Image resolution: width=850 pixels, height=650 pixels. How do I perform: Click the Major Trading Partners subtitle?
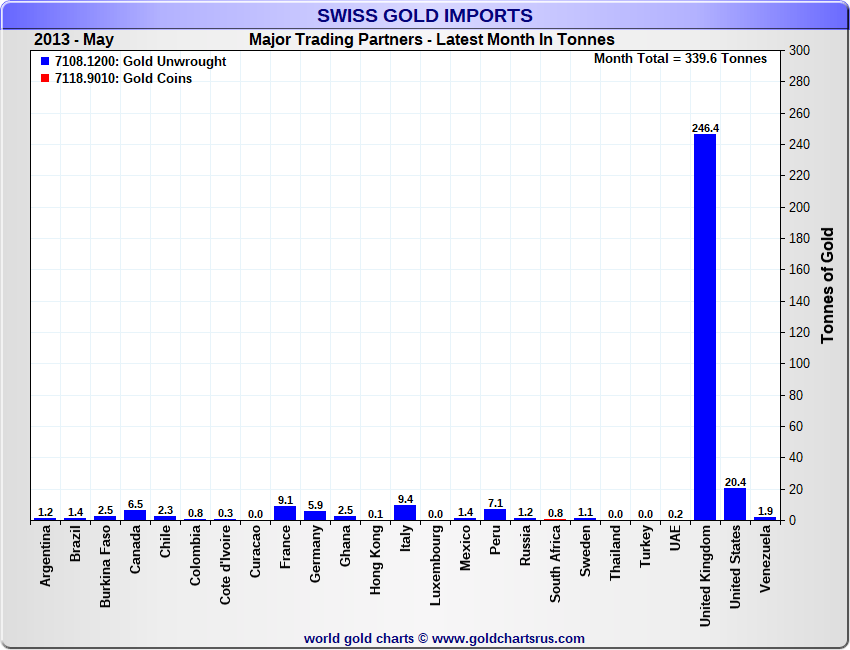tap(431, 40)
